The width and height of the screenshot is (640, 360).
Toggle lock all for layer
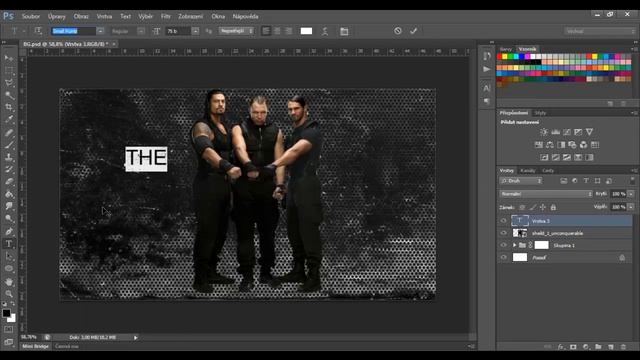pyautogui.click(x=553, y=207)
